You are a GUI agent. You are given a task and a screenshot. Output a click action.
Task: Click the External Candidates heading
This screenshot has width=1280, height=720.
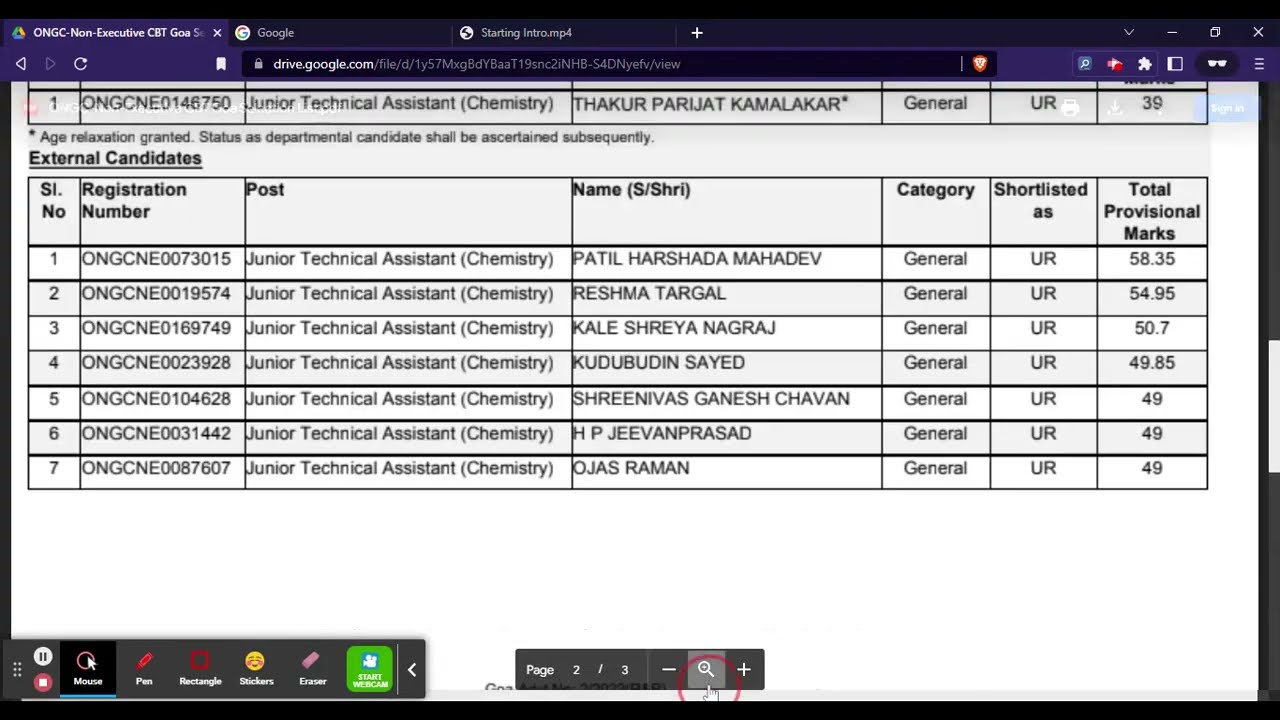115,158
